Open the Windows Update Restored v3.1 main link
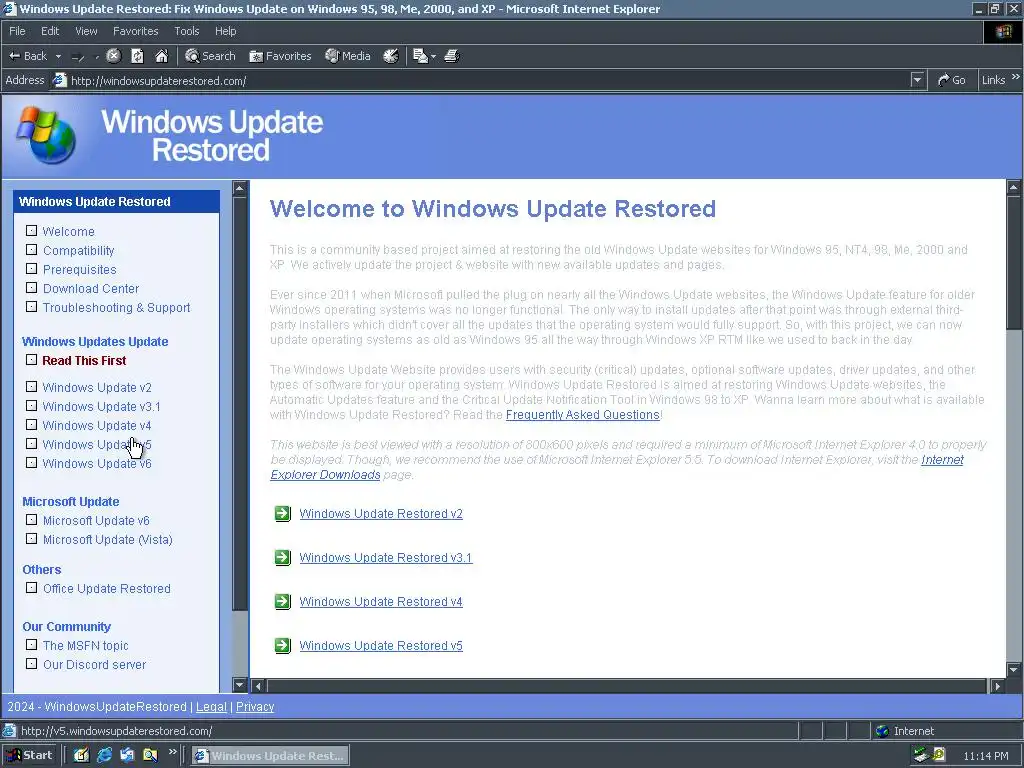The width and height of the screenshot is (1024, 768). click(x=385, y=558)
